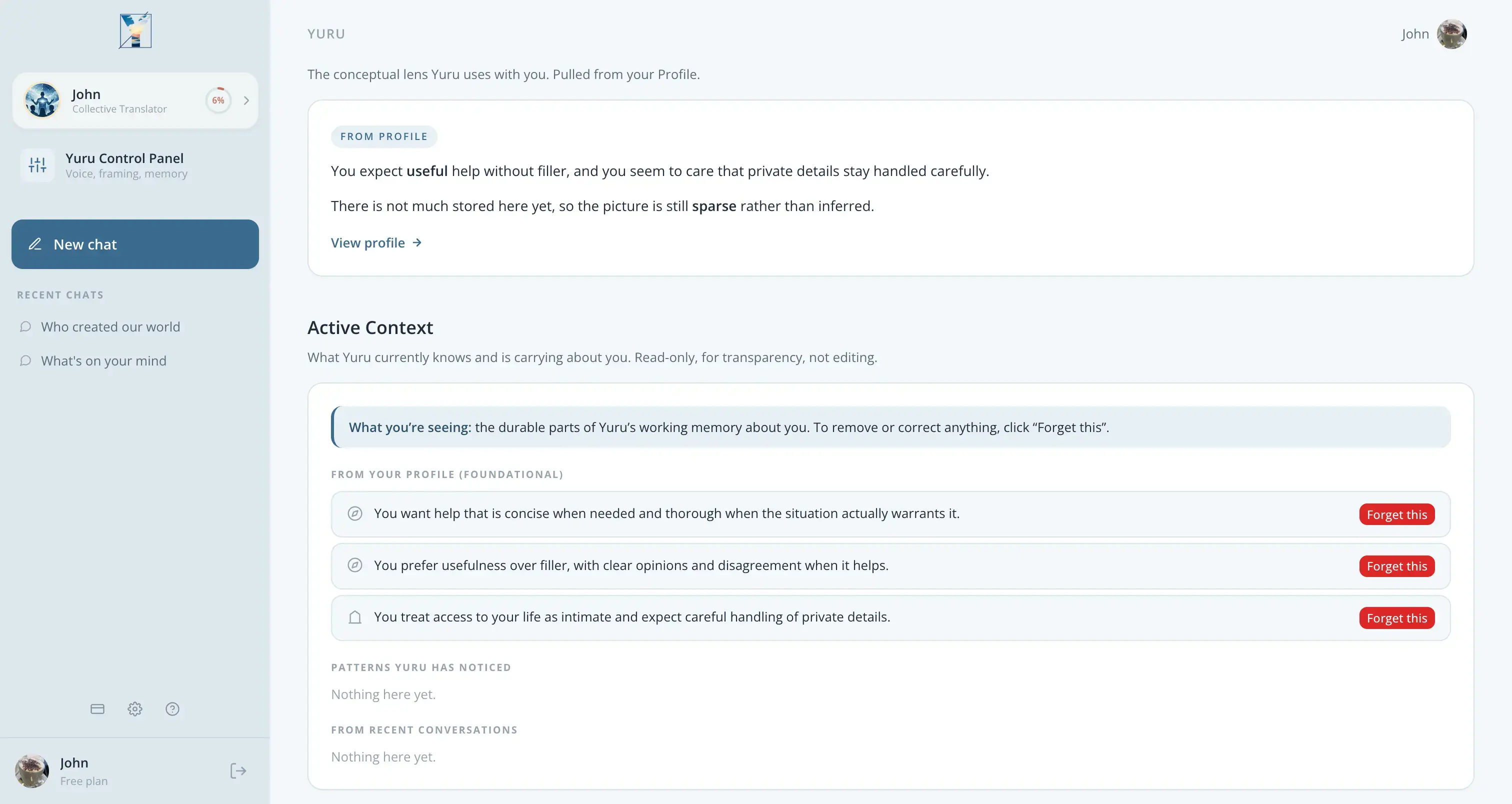The image size is (1512, 804).
Task: Click the YURU page title
Action: (326, 34)
